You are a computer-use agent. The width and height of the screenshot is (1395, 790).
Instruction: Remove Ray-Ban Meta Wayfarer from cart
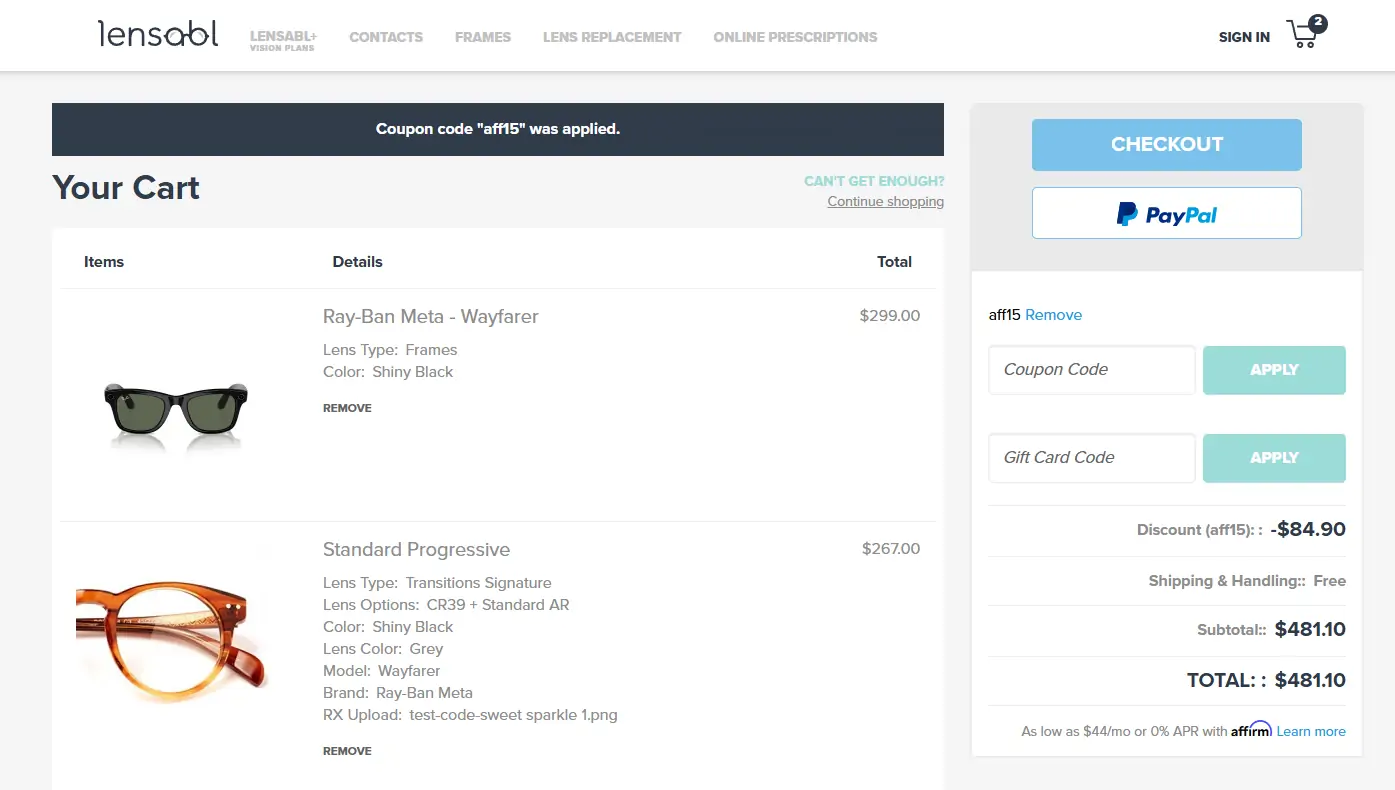347,408
